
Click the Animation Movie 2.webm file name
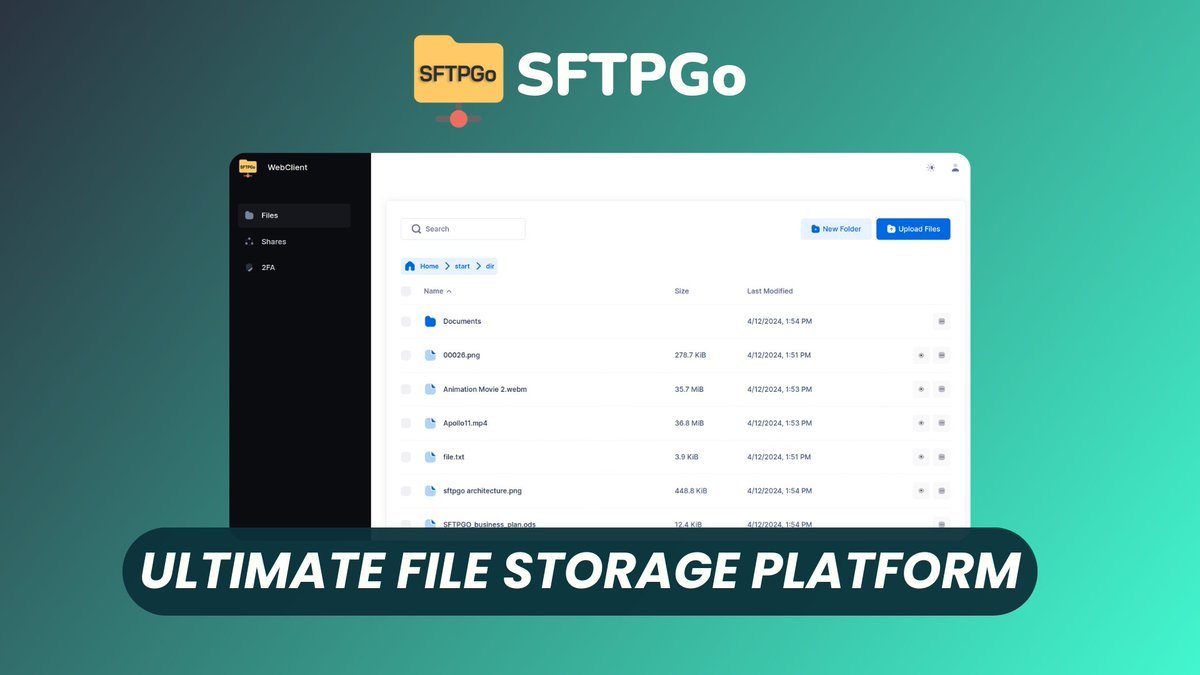485,389
